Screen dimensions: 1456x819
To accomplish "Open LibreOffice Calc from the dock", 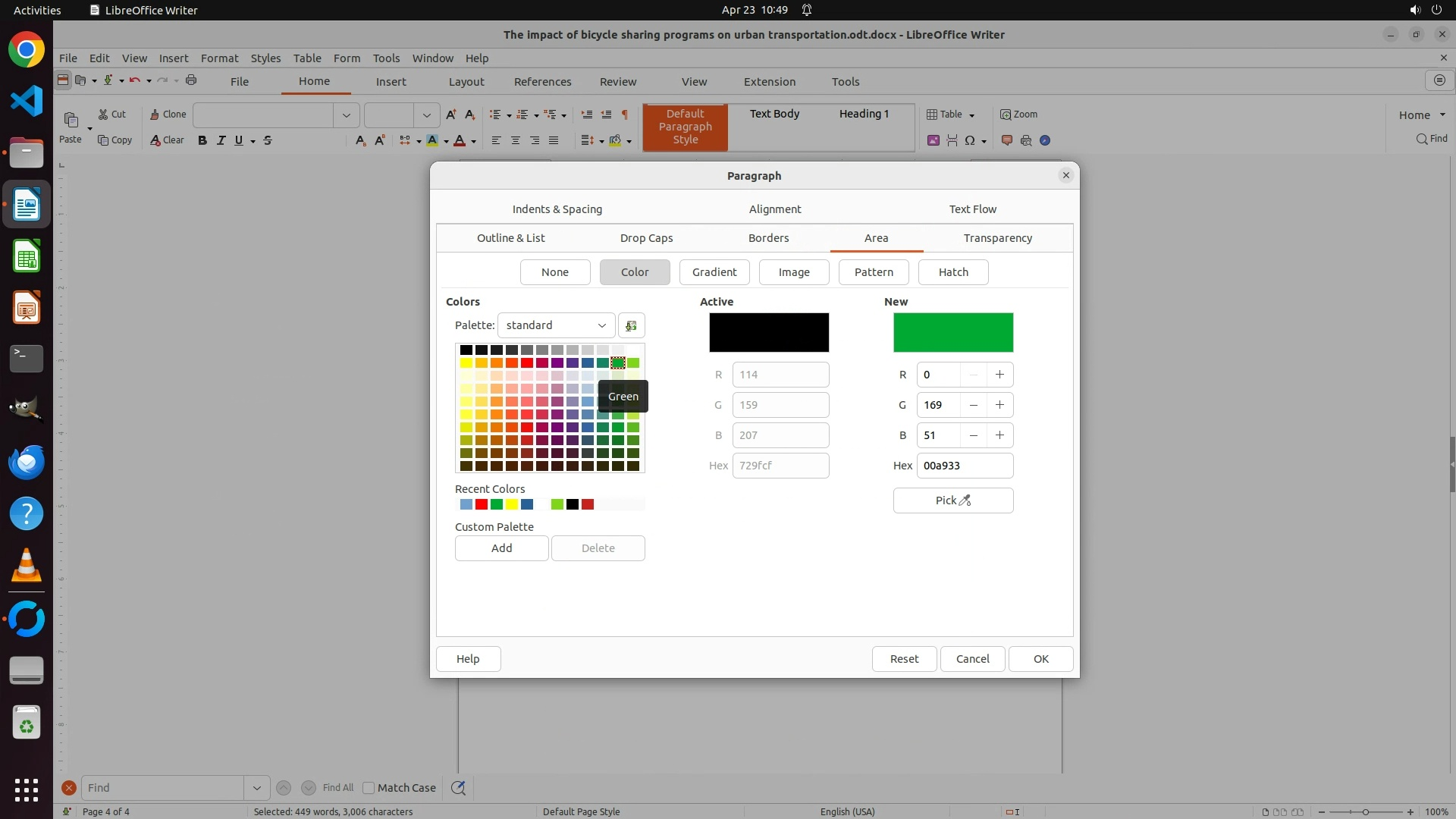I will point(27,256).
